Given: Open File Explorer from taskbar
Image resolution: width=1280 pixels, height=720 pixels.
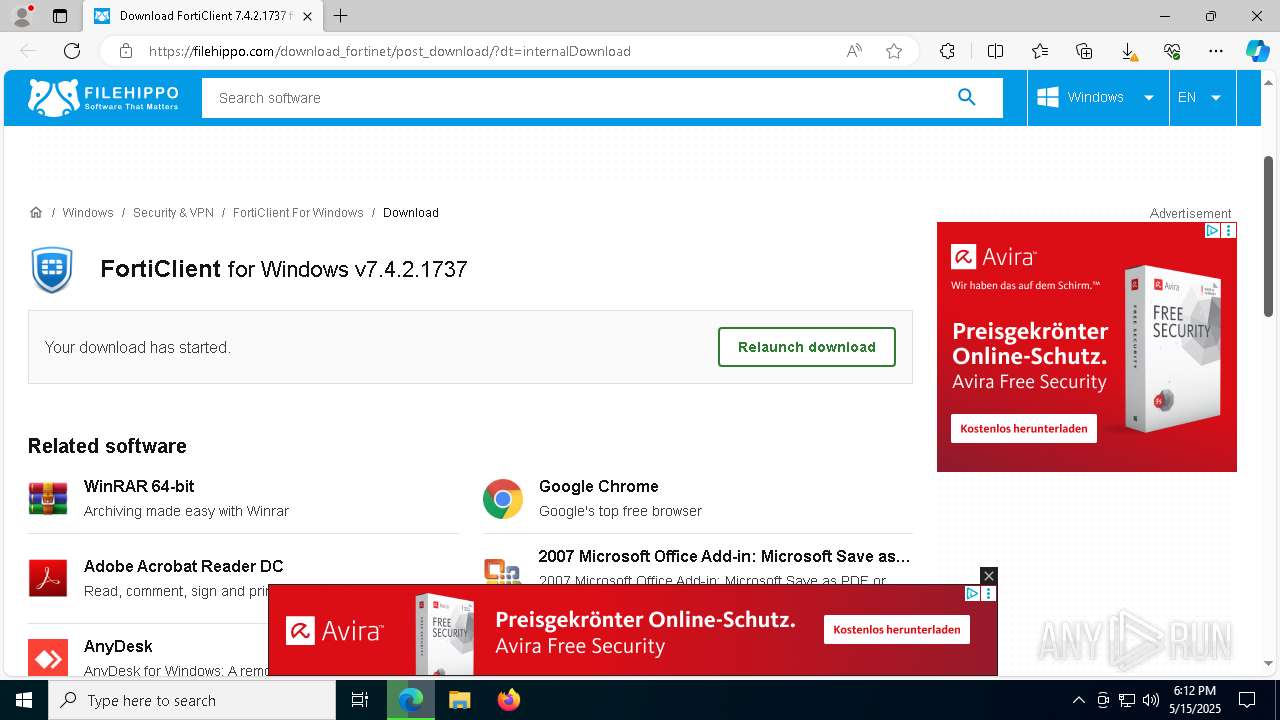Looking at the screenshot, I should (x=459, y=700).
